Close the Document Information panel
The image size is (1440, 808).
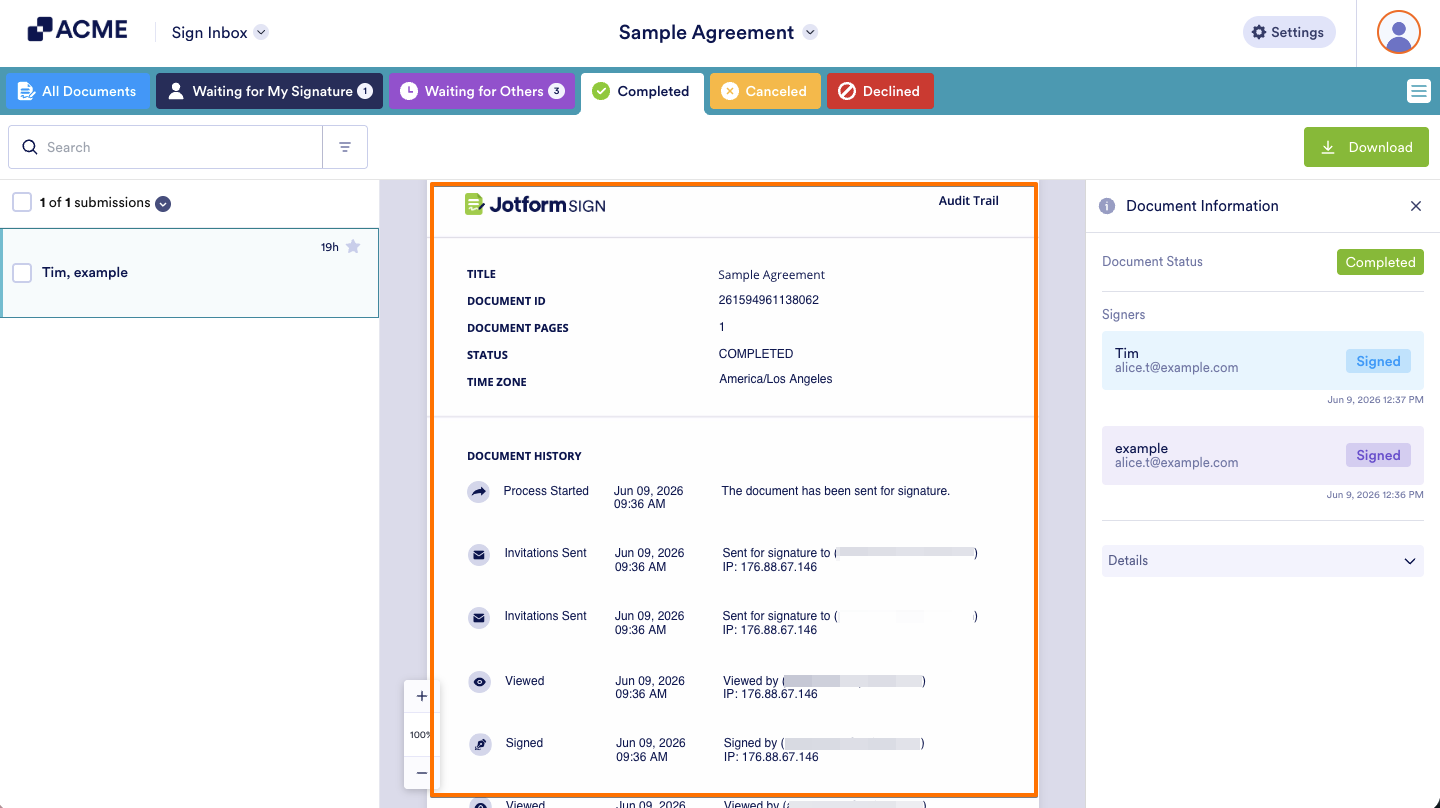tap(1416, 206)
